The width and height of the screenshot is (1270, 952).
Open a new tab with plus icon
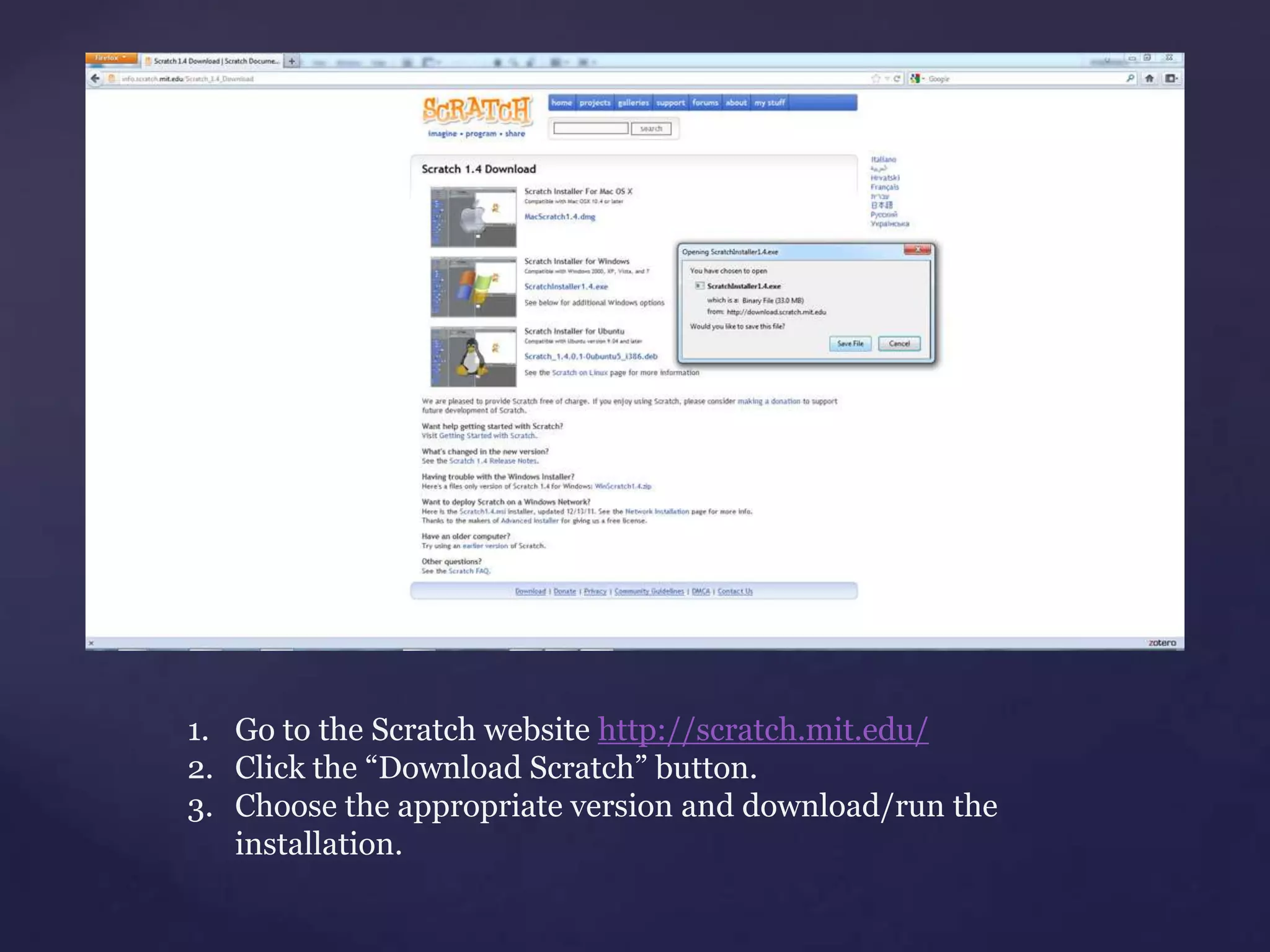tap(291, 61)
